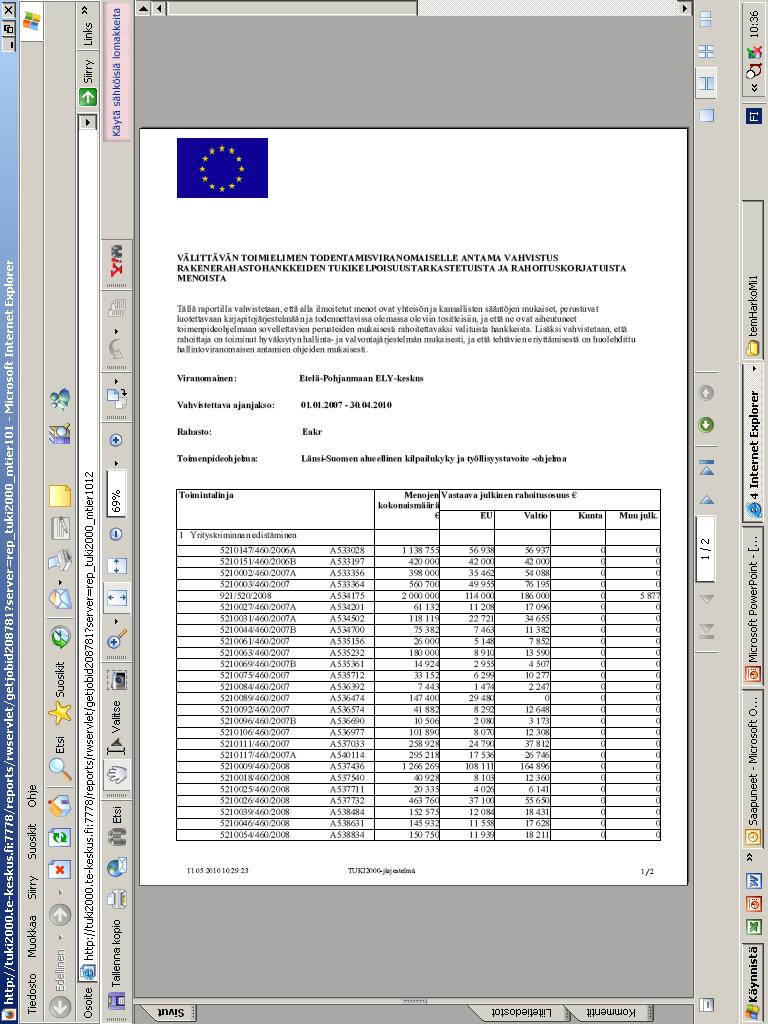Screen dimensions: 768x1024
Task: Select the Snapshot camera tool
Action: tap(116, 679)
